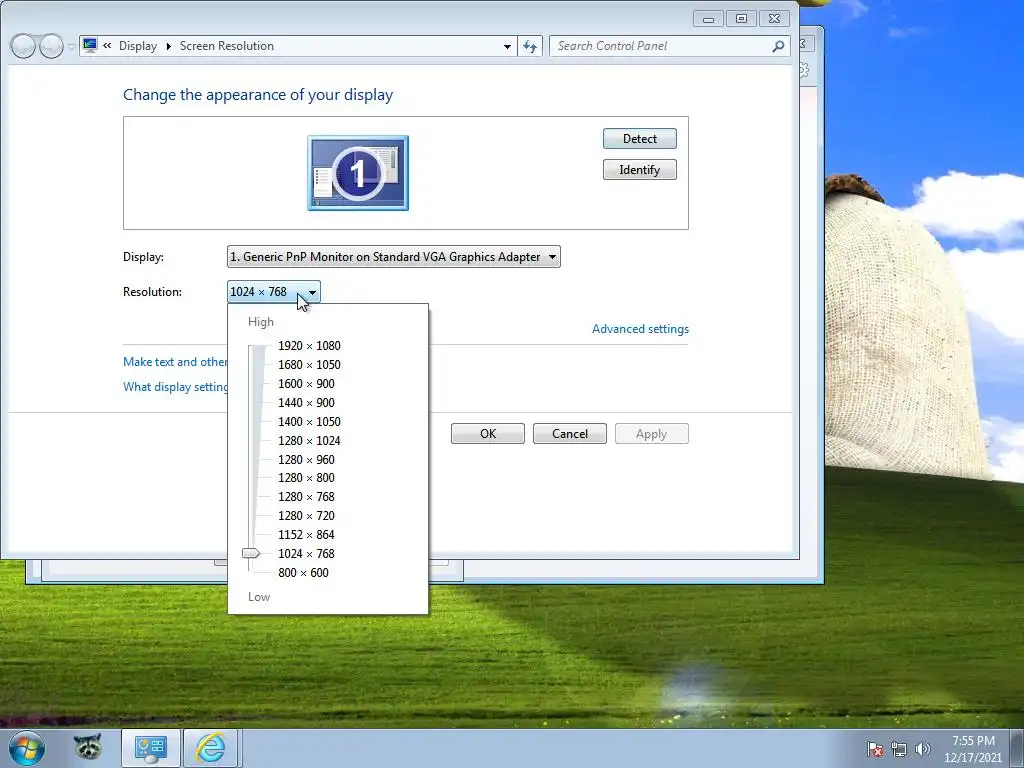The width and height of the screenshot is (1024, 768).
Task: Open the address bar history dropdown arrow
Action: coord(507,46)
